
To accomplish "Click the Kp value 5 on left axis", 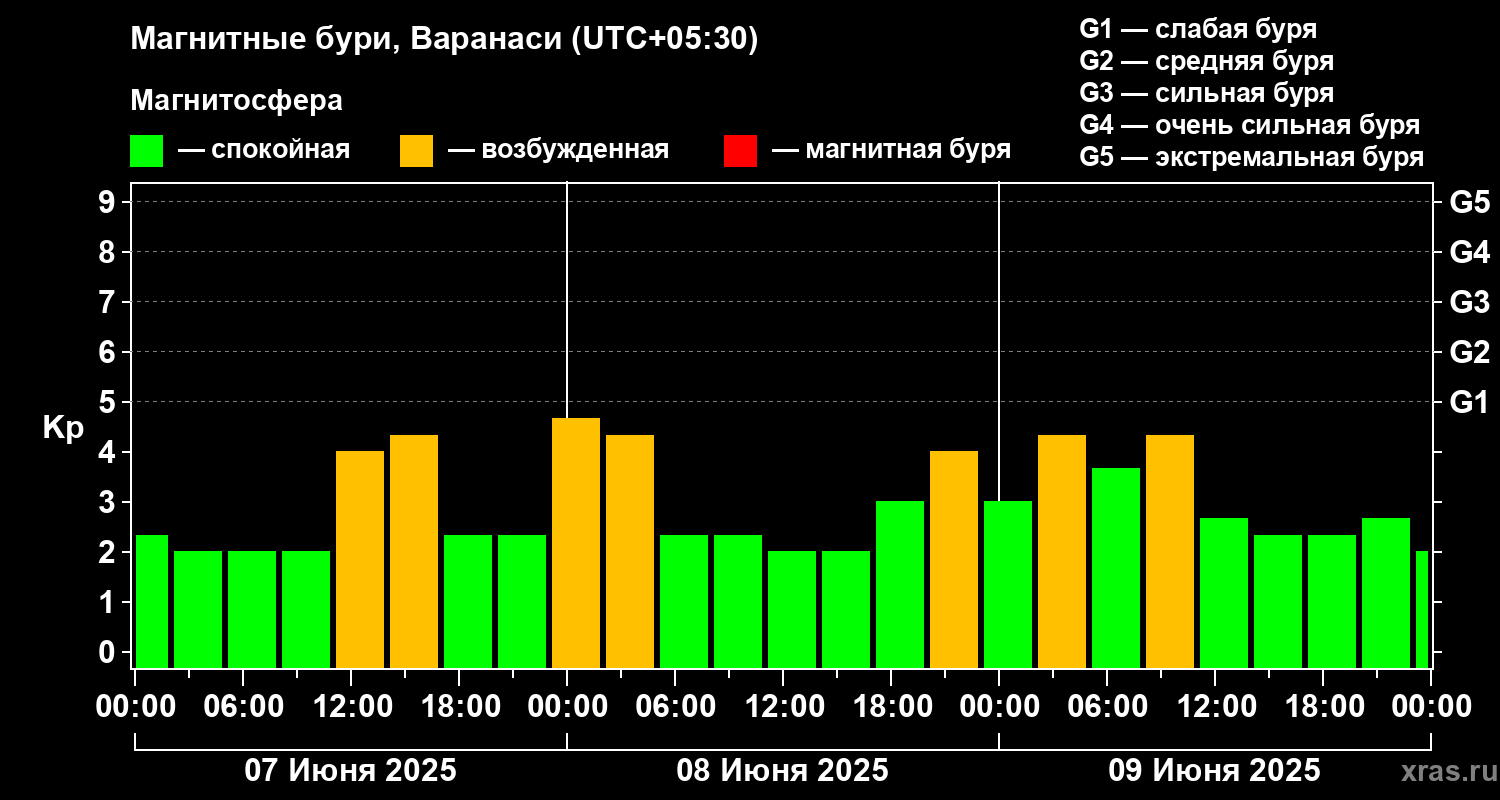I will (109, 402).
